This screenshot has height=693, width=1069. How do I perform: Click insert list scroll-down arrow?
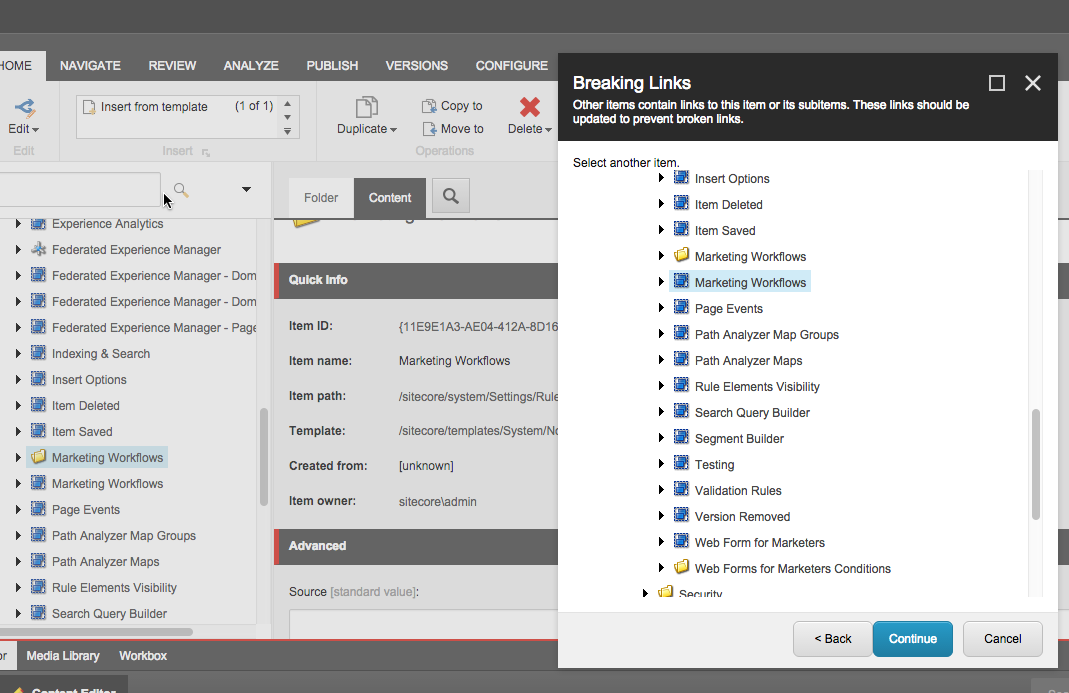pyautogui.click(x=288, y=117)
